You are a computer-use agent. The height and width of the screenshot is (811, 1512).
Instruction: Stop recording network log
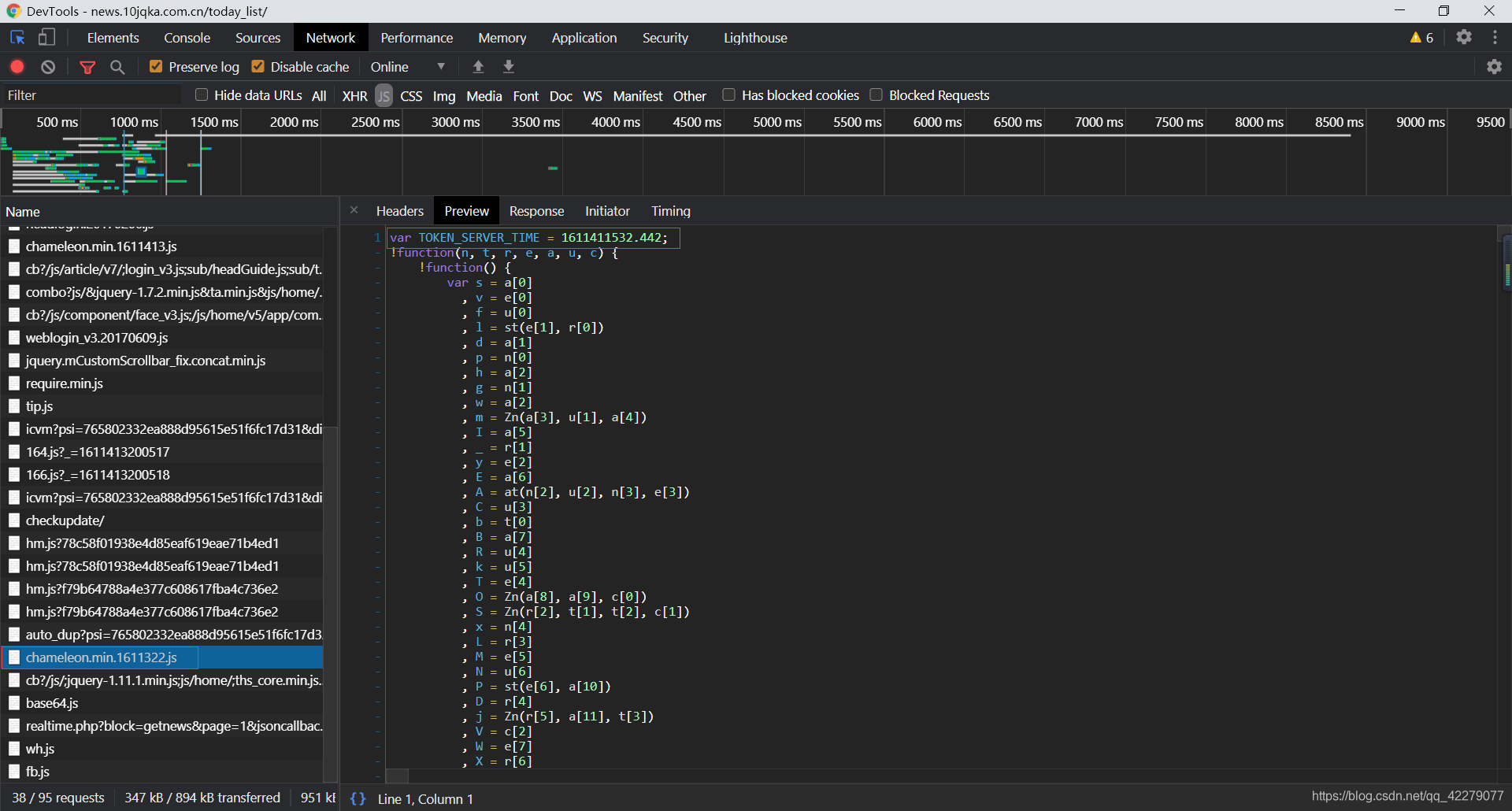tap(17, 67)
